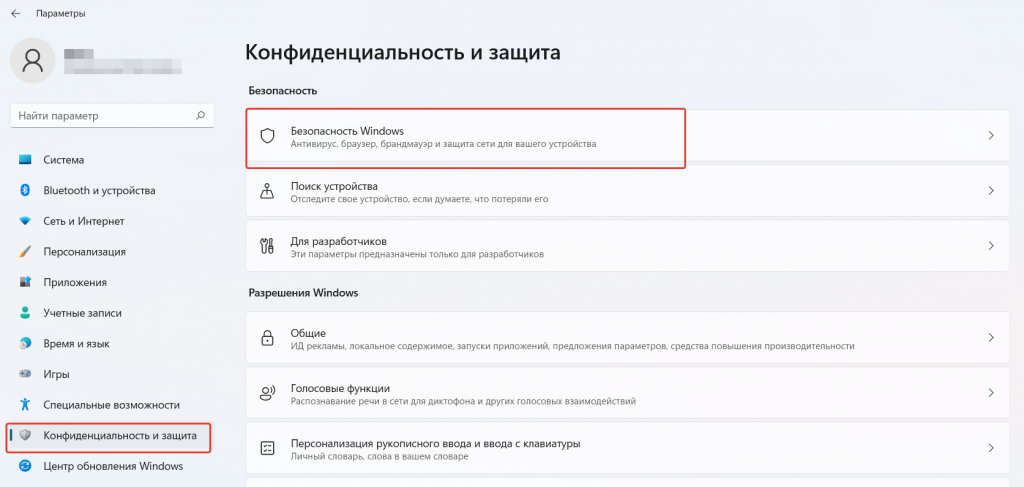Viewport: 1024px width, 487px height.
Task: Click the gamepad icon for Игры
Action: [25, 374]
